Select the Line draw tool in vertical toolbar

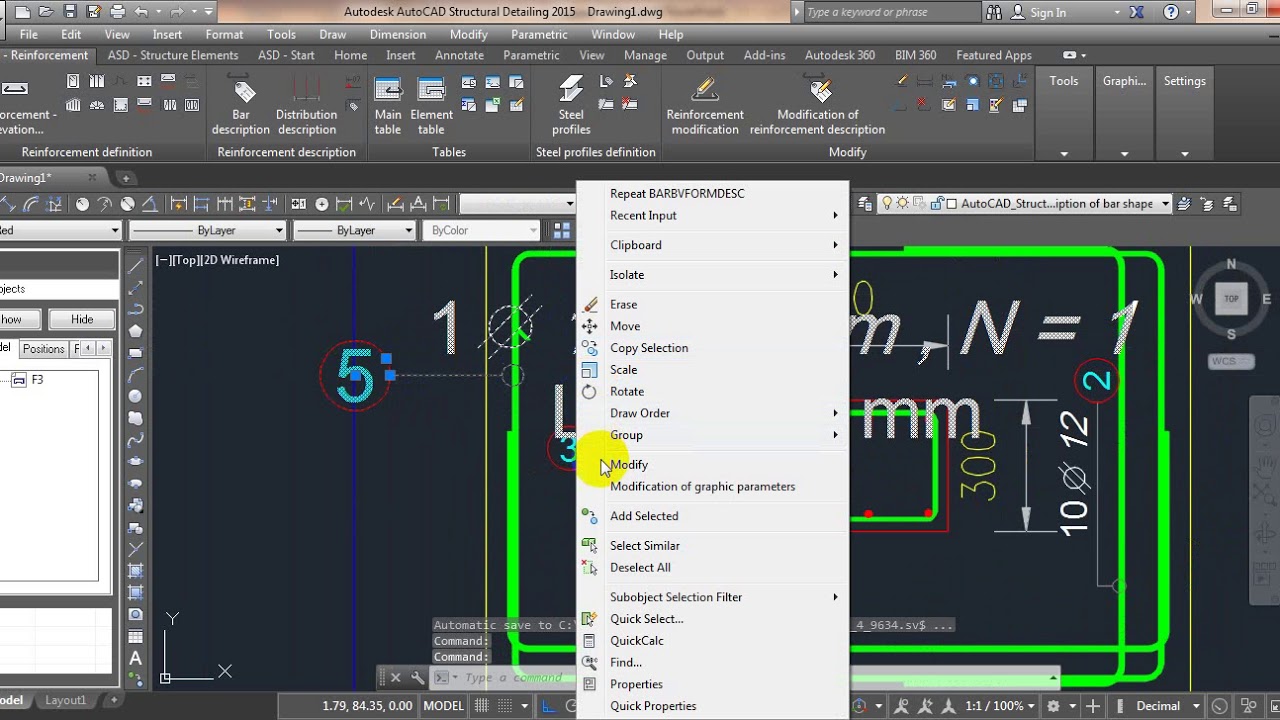click(x=136, y=266)
